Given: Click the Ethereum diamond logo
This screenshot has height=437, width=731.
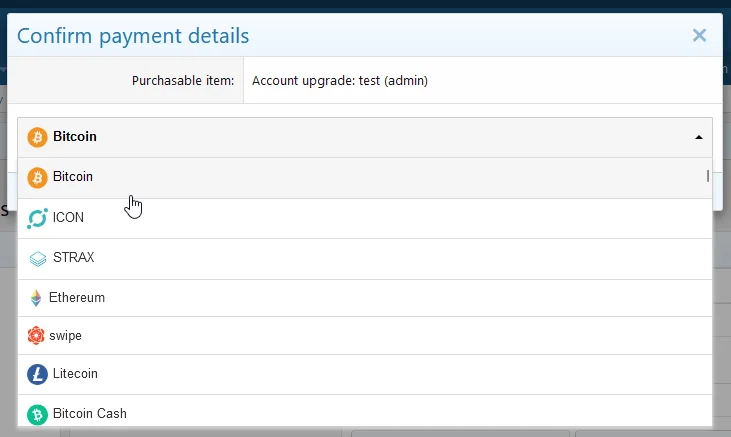Looking at the screenshot, I should [x=36, y=298].
